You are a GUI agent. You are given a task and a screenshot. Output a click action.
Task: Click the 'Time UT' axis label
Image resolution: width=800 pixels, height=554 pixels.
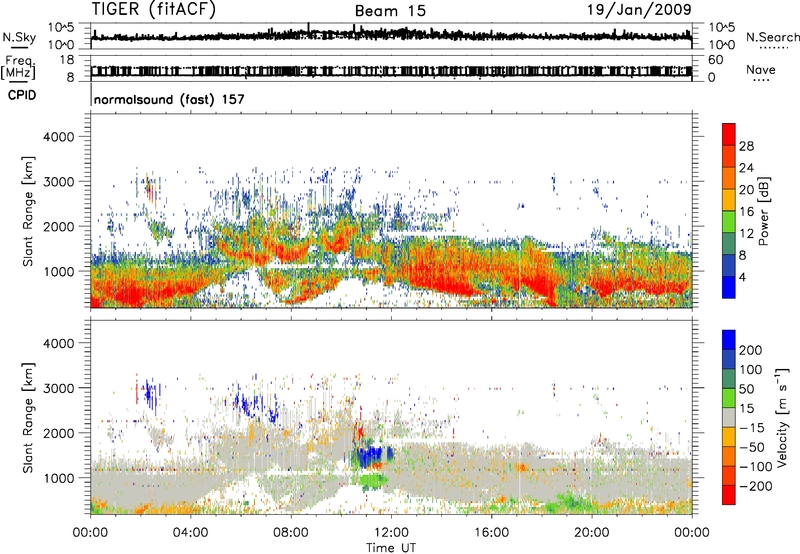(391, 547)
